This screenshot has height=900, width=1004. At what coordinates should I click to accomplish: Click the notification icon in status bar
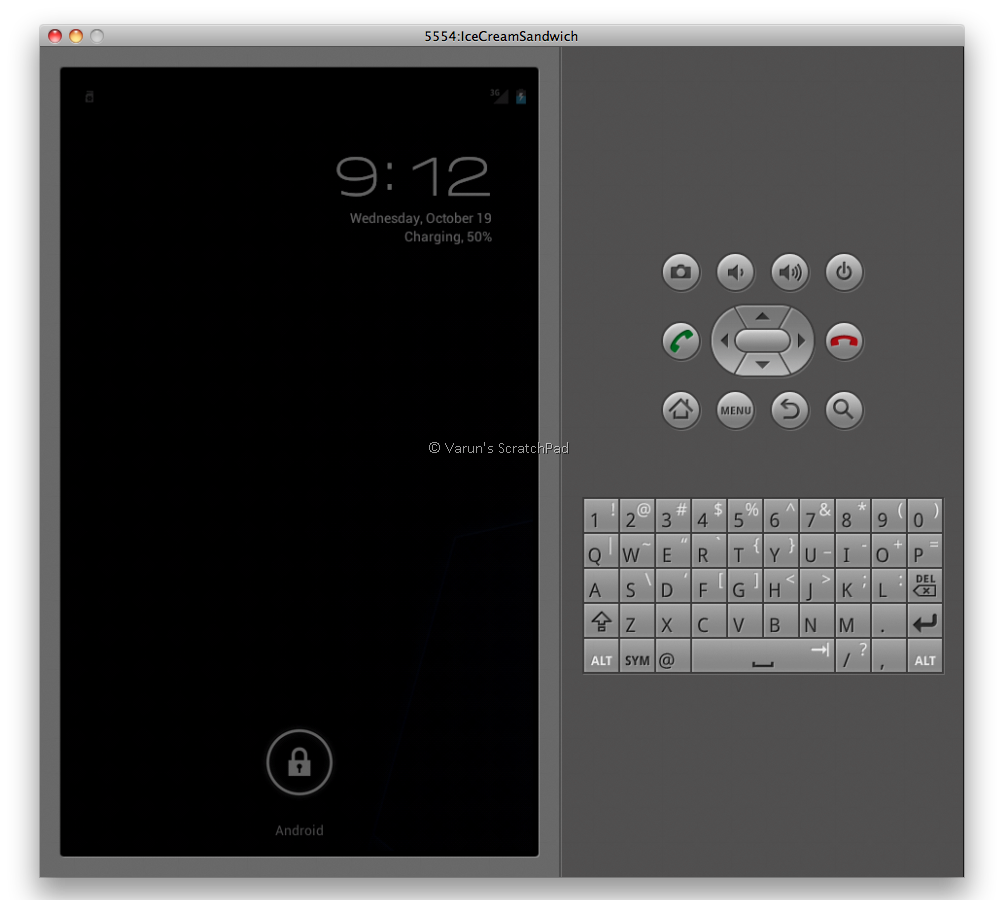90,97
